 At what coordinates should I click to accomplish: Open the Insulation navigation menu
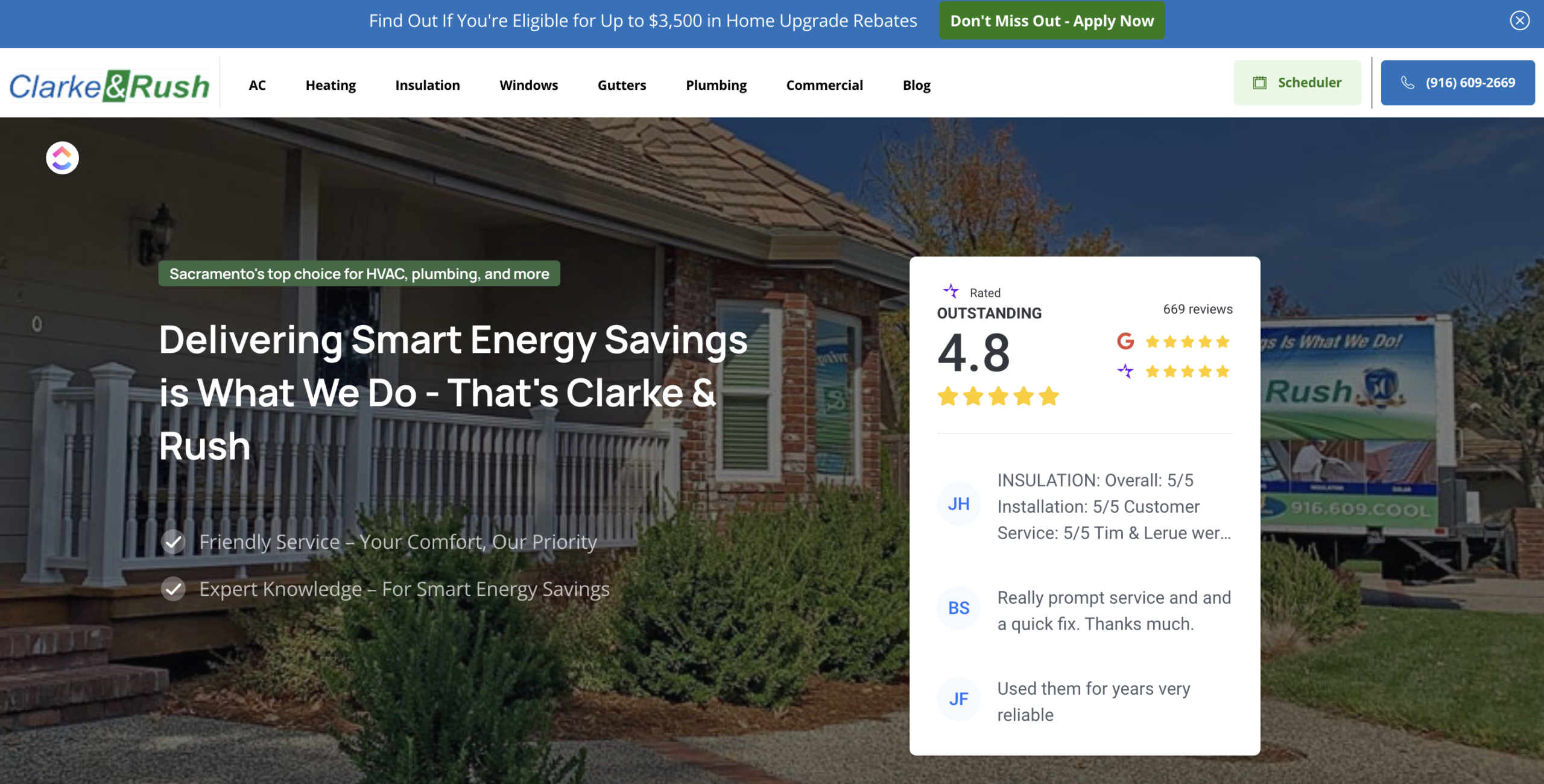pyautogui.click(x=427, y=85)
